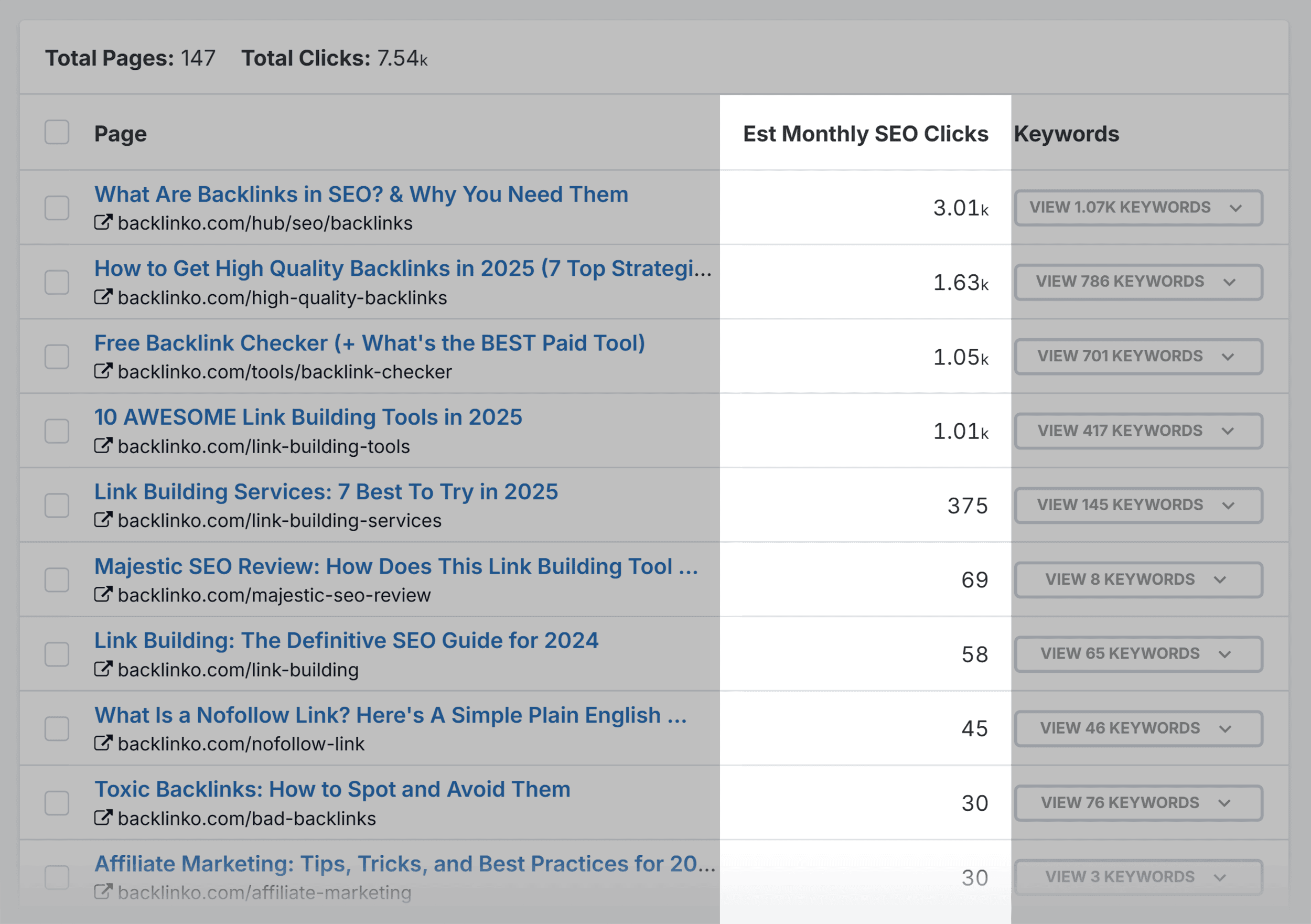1311x924 pixels.
Task: Expand View 46 Keywords dropdown
Action: click(1138, 729)
